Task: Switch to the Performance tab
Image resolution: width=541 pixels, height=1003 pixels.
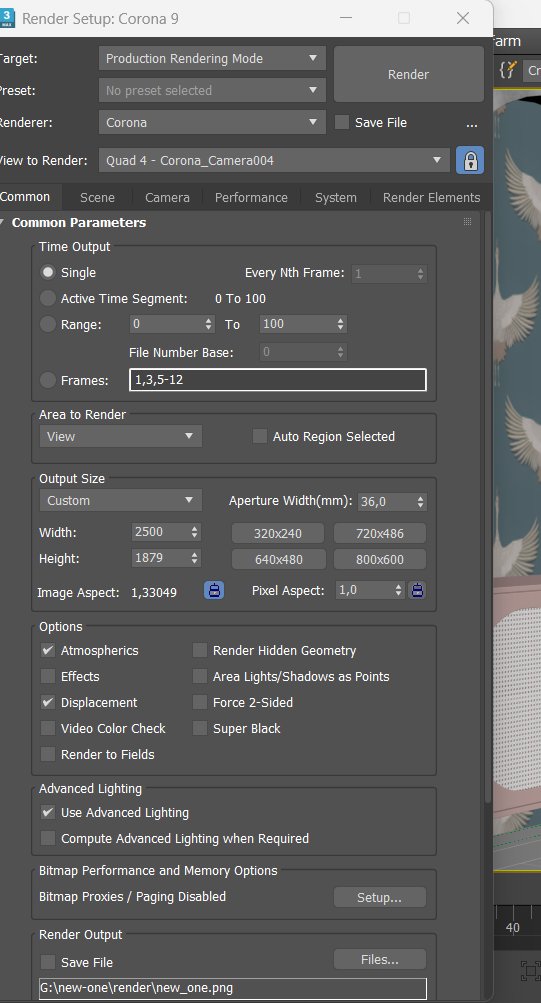Action: (x=251, y=198)
